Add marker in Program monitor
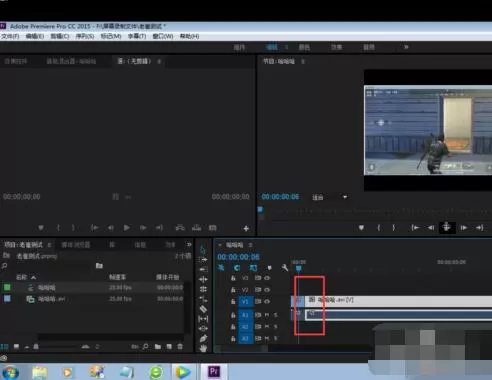 (x=361, y=228)
